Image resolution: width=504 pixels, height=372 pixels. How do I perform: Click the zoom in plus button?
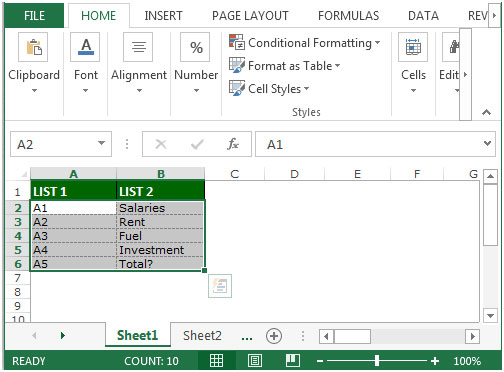pos(435,361)
